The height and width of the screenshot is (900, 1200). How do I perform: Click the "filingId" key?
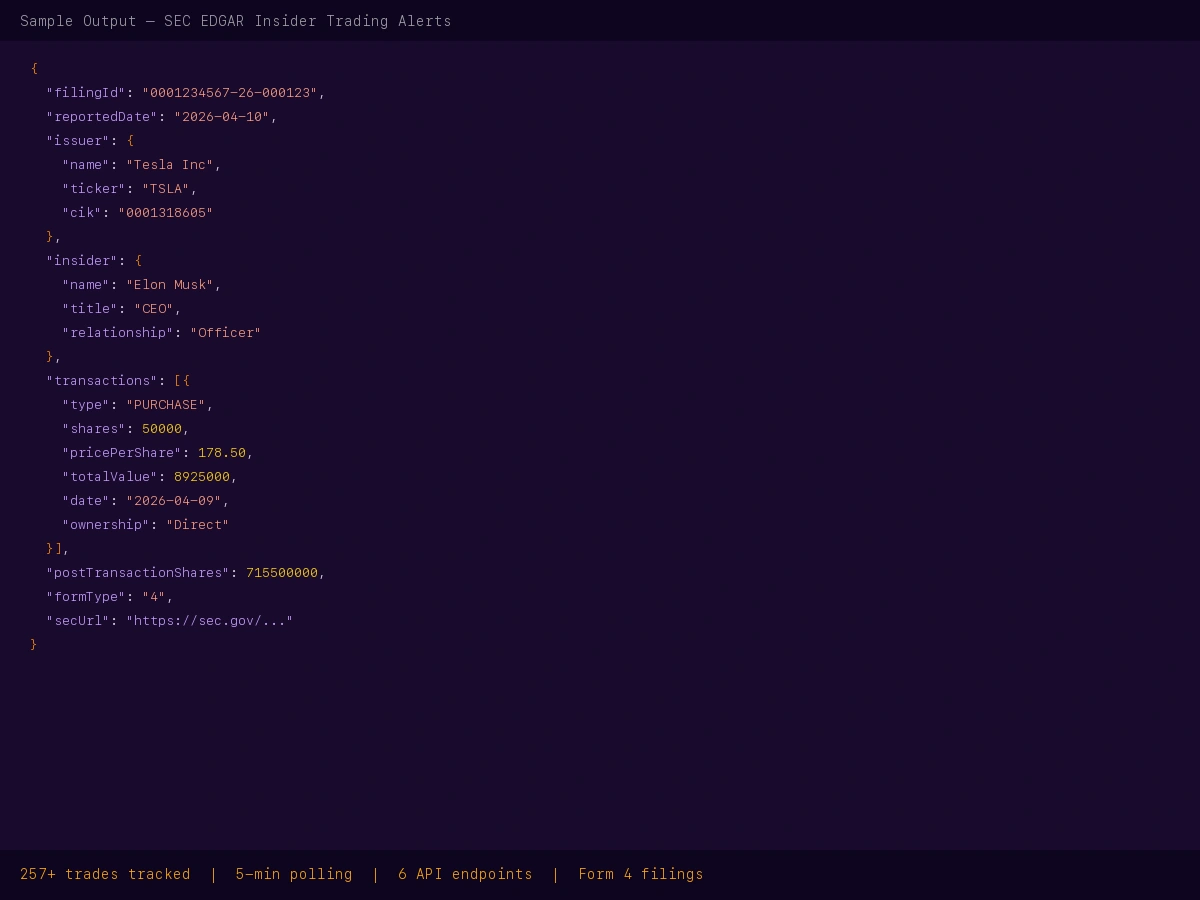86,93
